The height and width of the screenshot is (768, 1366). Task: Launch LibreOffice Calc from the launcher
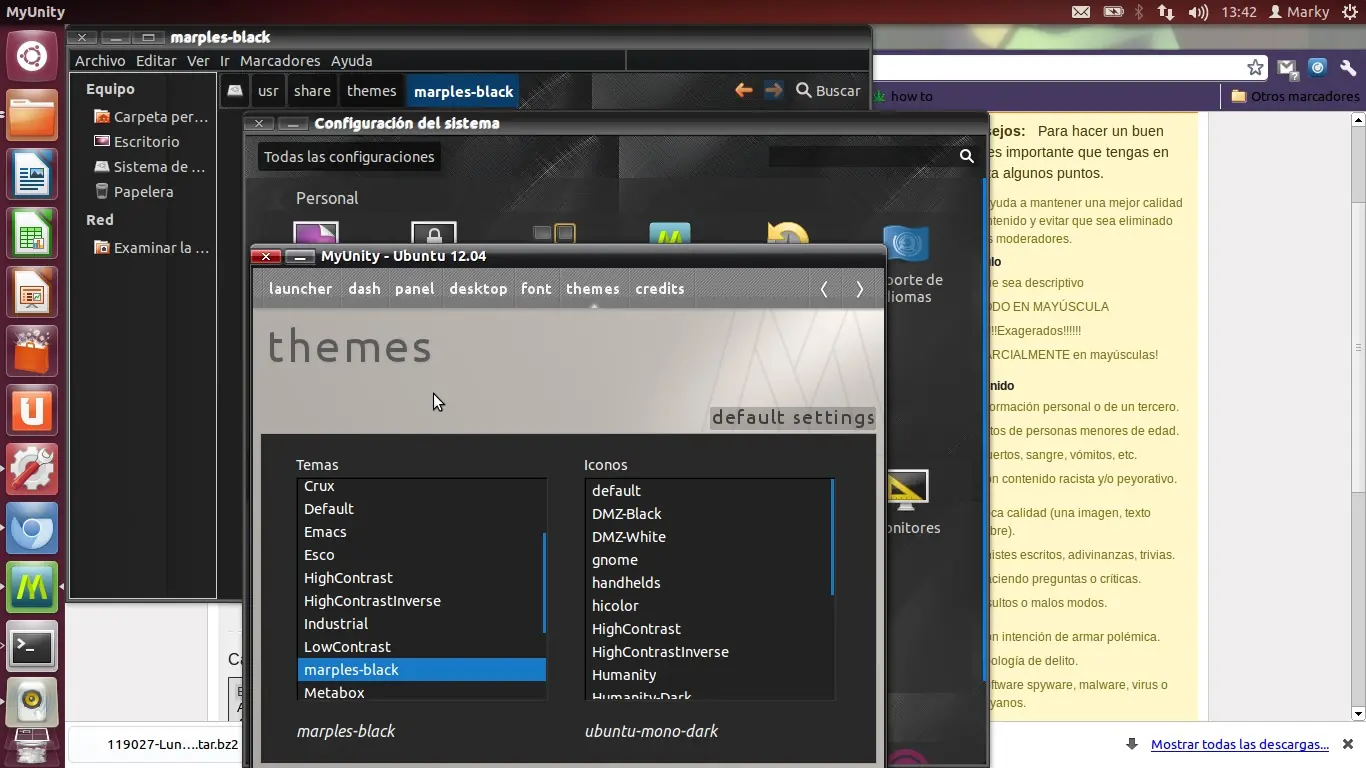[x=32, y=233]
